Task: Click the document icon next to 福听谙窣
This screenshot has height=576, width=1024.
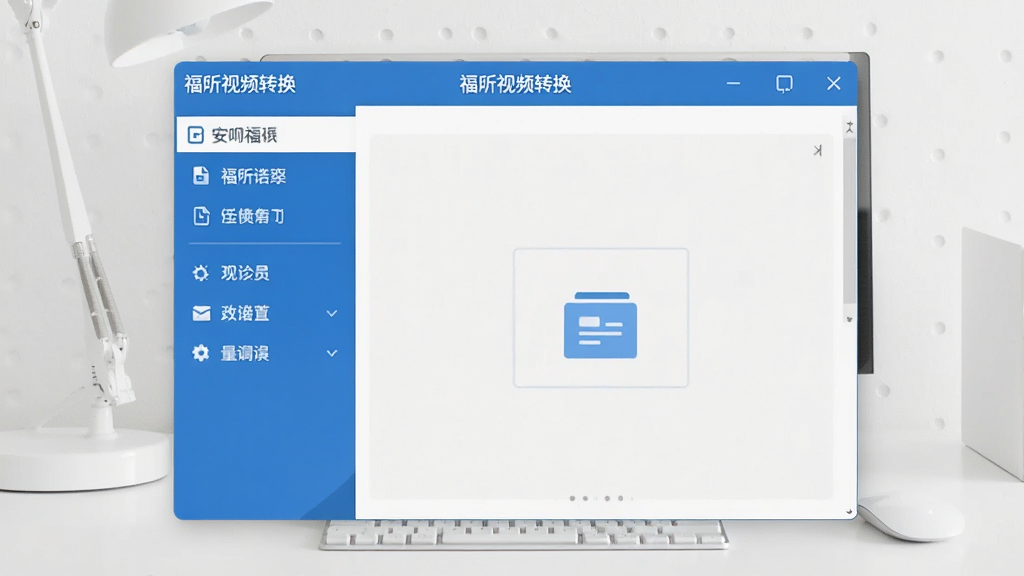Action: (x=201, y=176)
